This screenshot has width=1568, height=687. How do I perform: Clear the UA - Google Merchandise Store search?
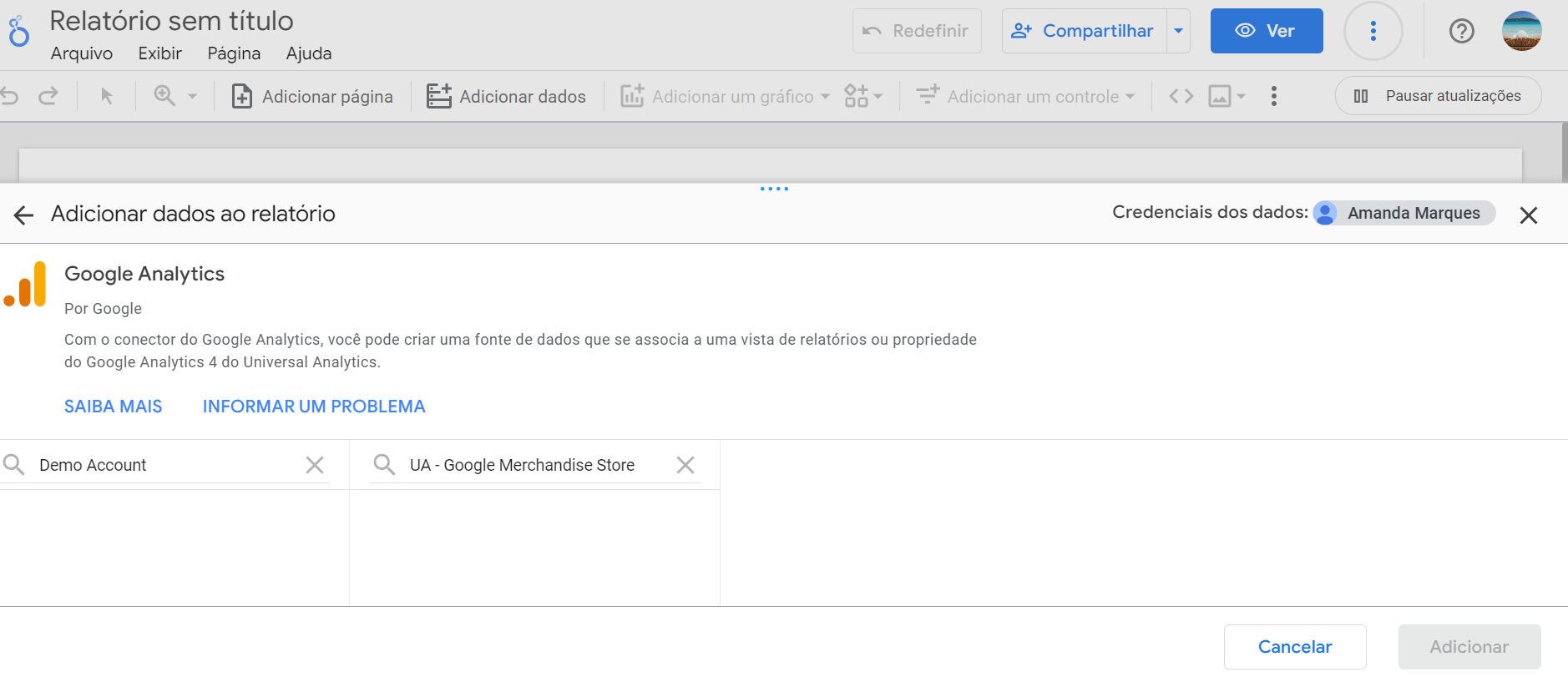[685, 465]
